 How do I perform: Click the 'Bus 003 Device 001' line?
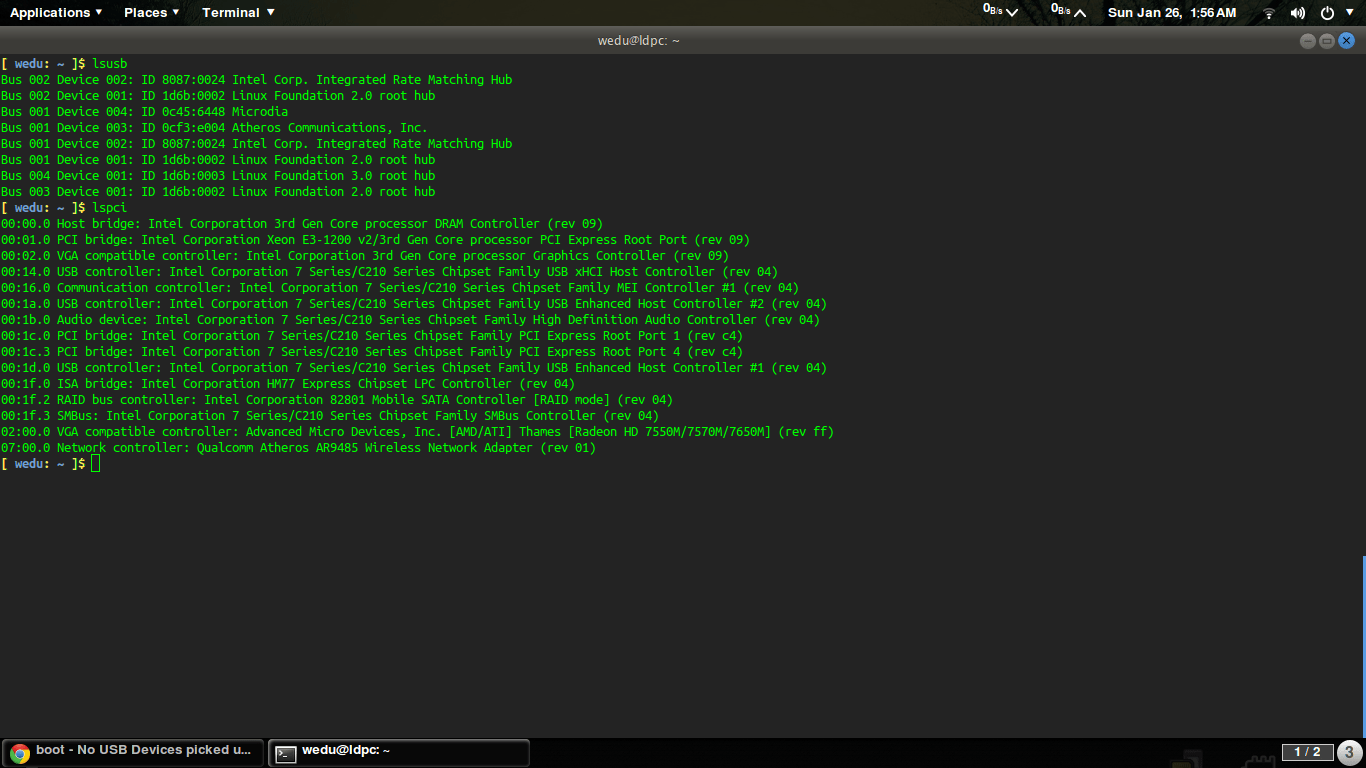[218, 192]
